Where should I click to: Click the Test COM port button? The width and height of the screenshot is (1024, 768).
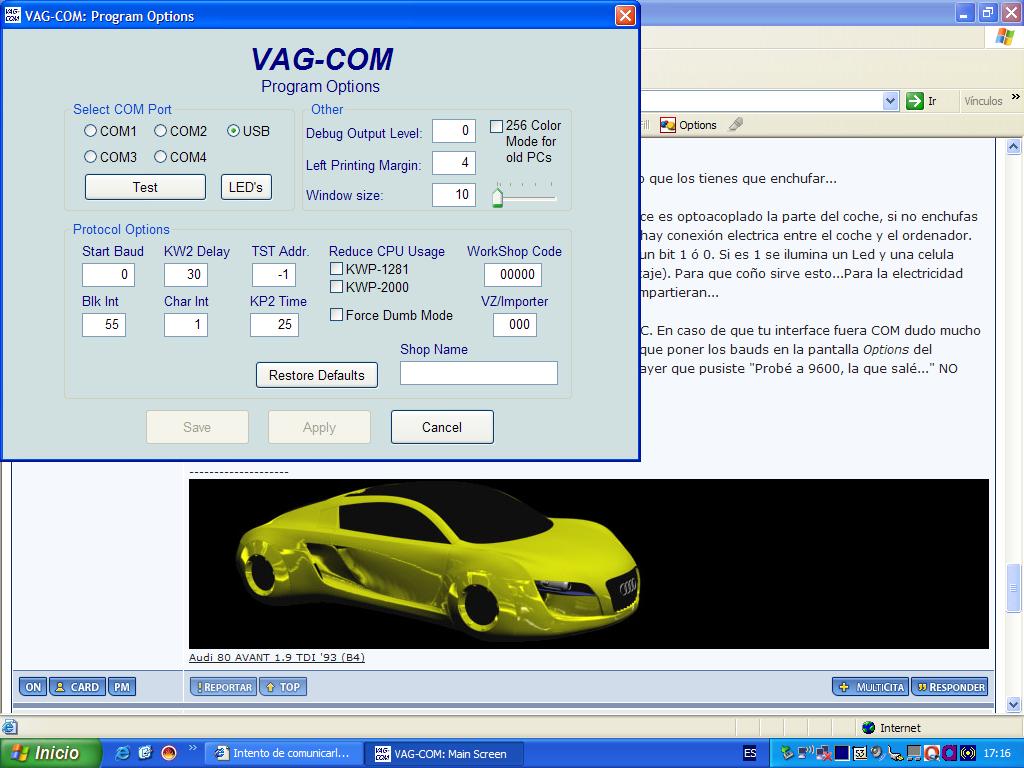click(x=145, y=187)
